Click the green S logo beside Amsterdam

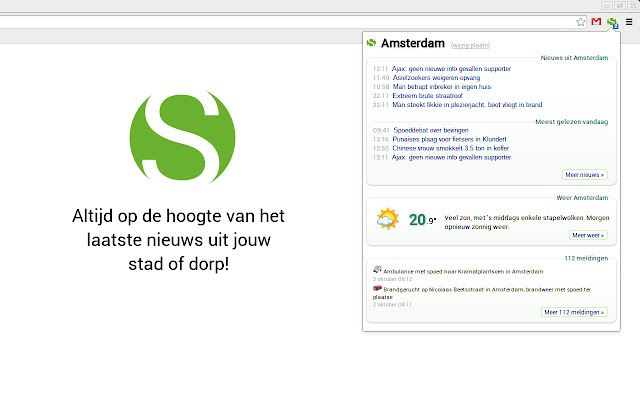pos(371,43)
